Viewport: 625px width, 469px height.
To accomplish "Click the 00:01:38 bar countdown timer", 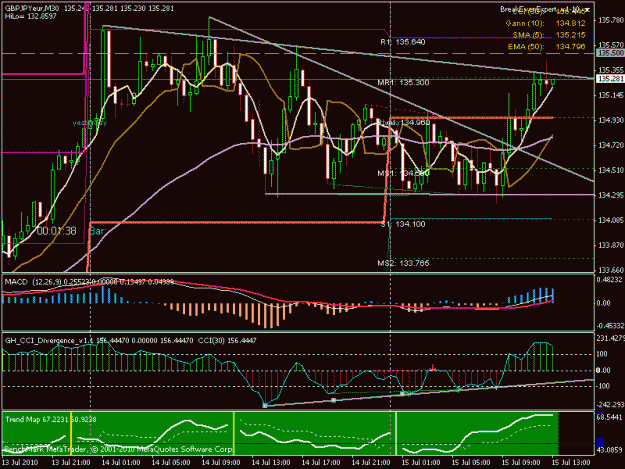I will point(56,231).
